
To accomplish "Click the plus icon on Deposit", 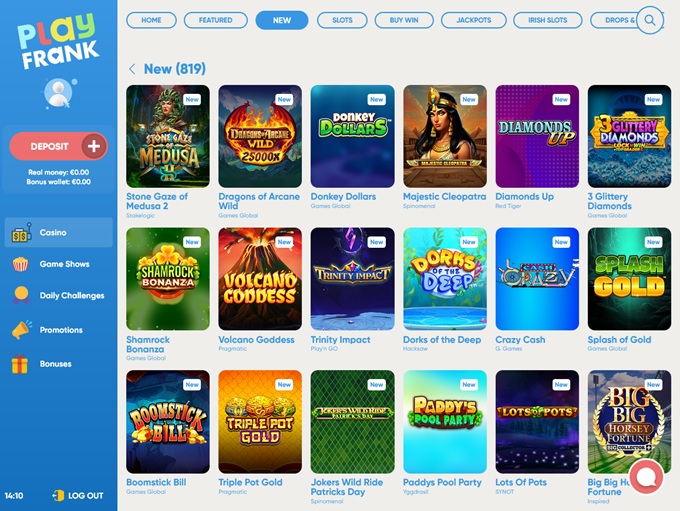I will pos(94,146).
